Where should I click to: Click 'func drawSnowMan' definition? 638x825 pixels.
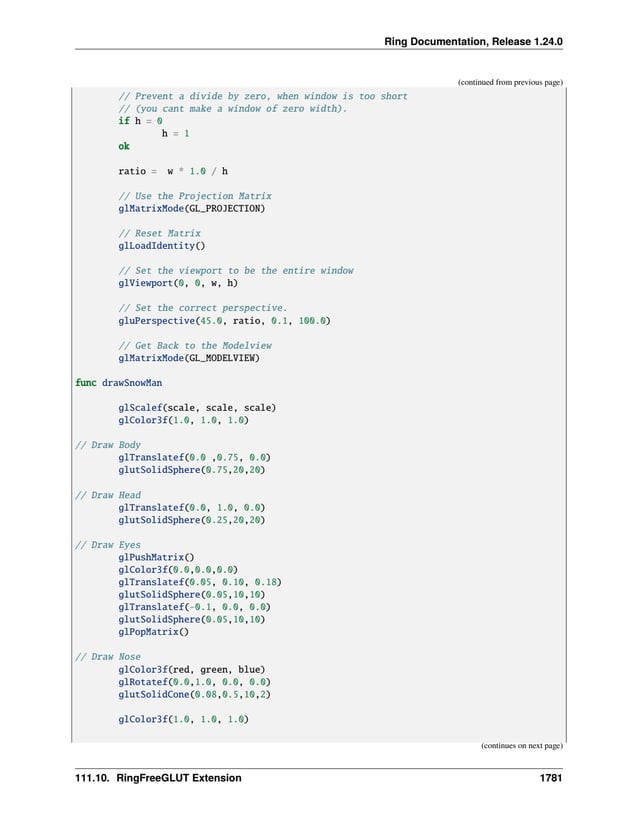[118, 383]
